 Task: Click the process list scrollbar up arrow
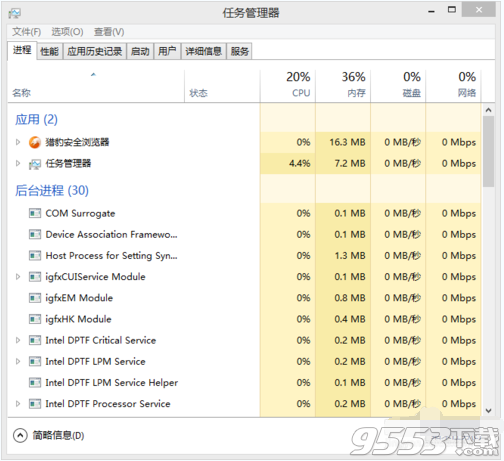pos(488,110)
